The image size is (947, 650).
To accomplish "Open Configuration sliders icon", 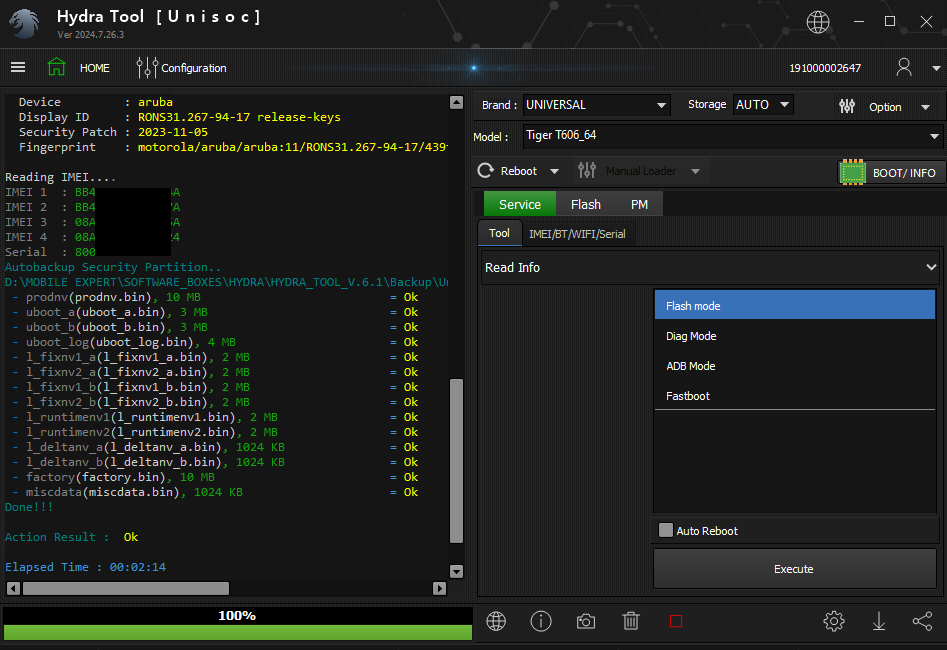I will (147, 68).
